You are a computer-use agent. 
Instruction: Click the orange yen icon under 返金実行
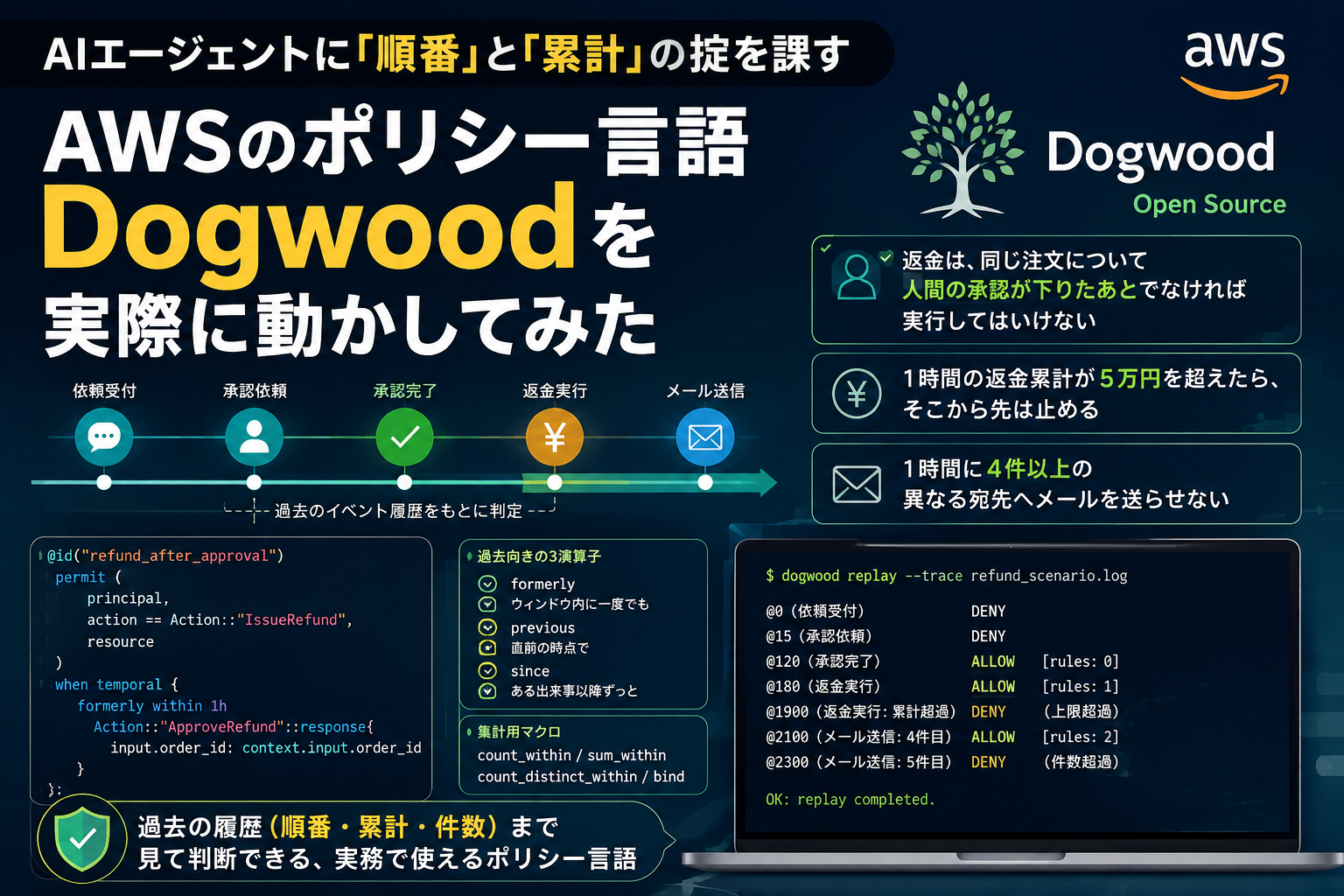[555, 436]
